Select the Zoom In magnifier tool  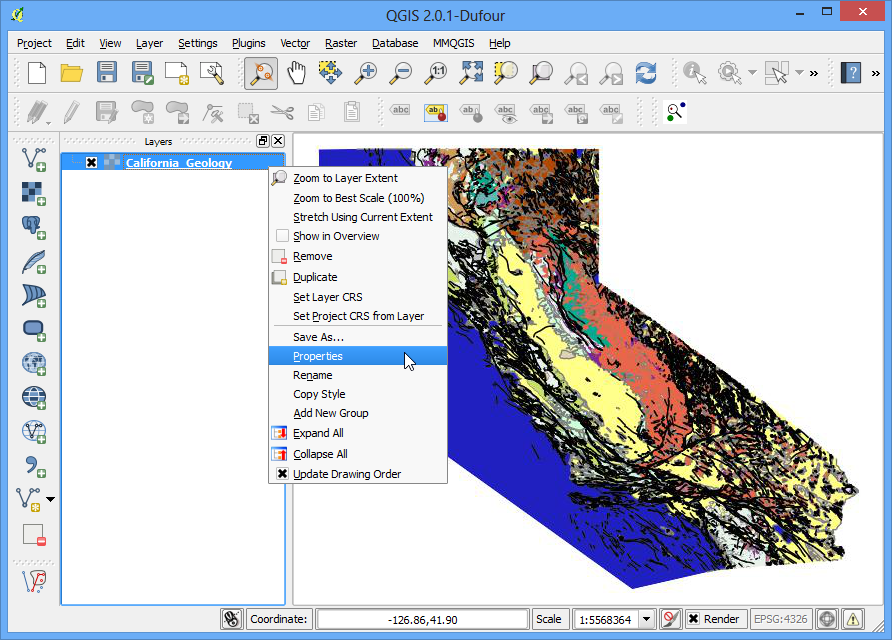[366, 73]
